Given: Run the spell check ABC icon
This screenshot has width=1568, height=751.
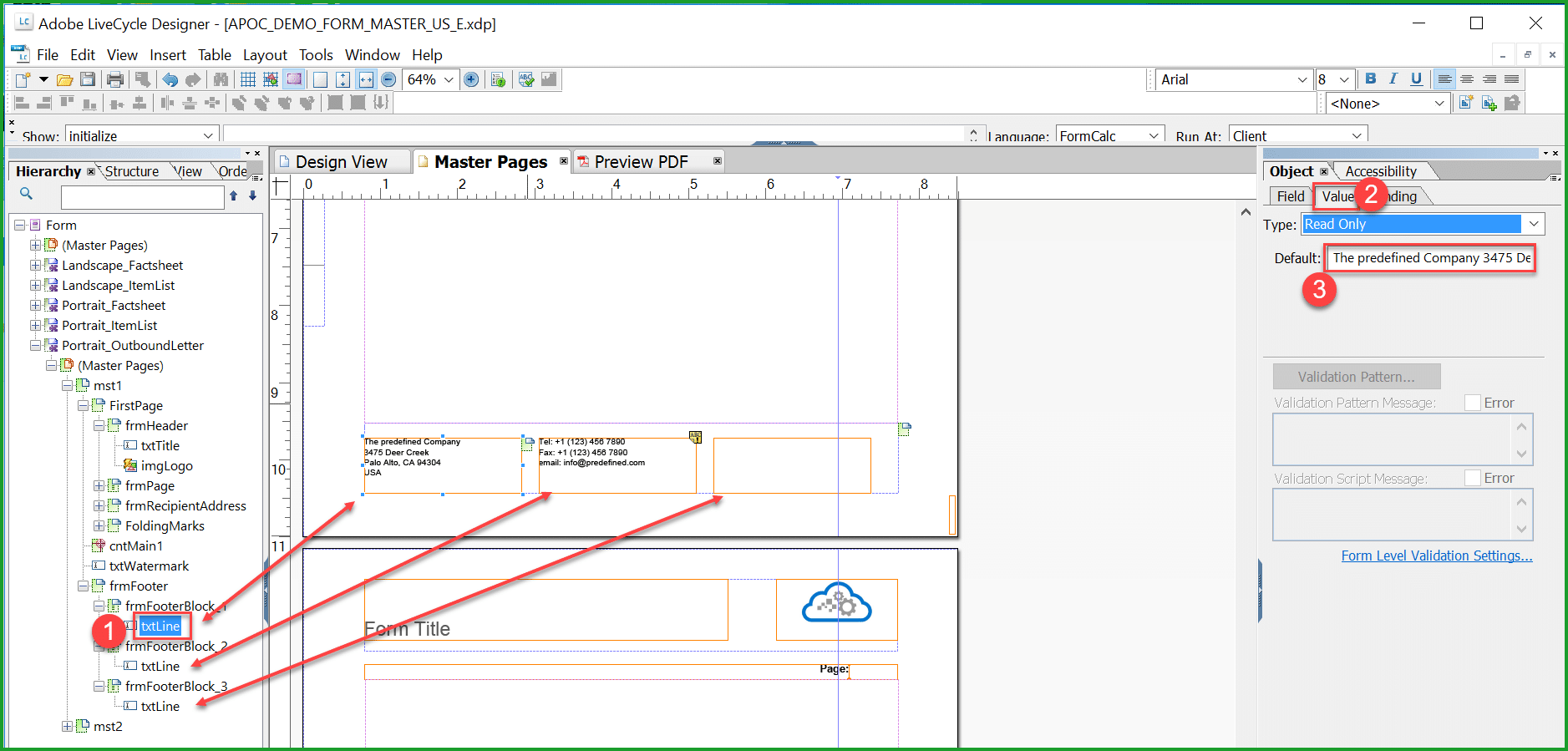Looking at the screenshot, I should pyautogui.click(x=525, y=79).
